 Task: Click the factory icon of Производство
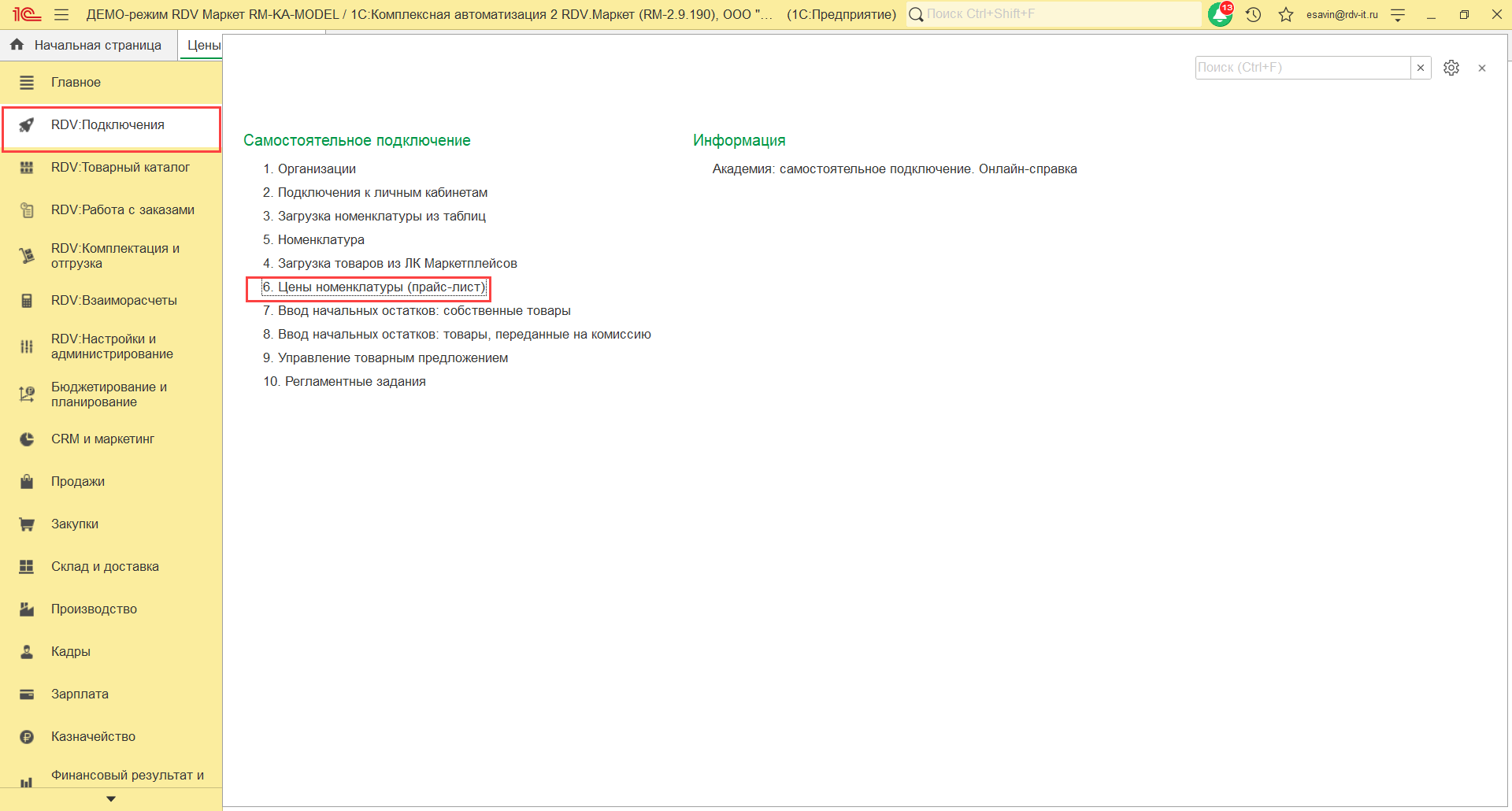pos(27,609)
